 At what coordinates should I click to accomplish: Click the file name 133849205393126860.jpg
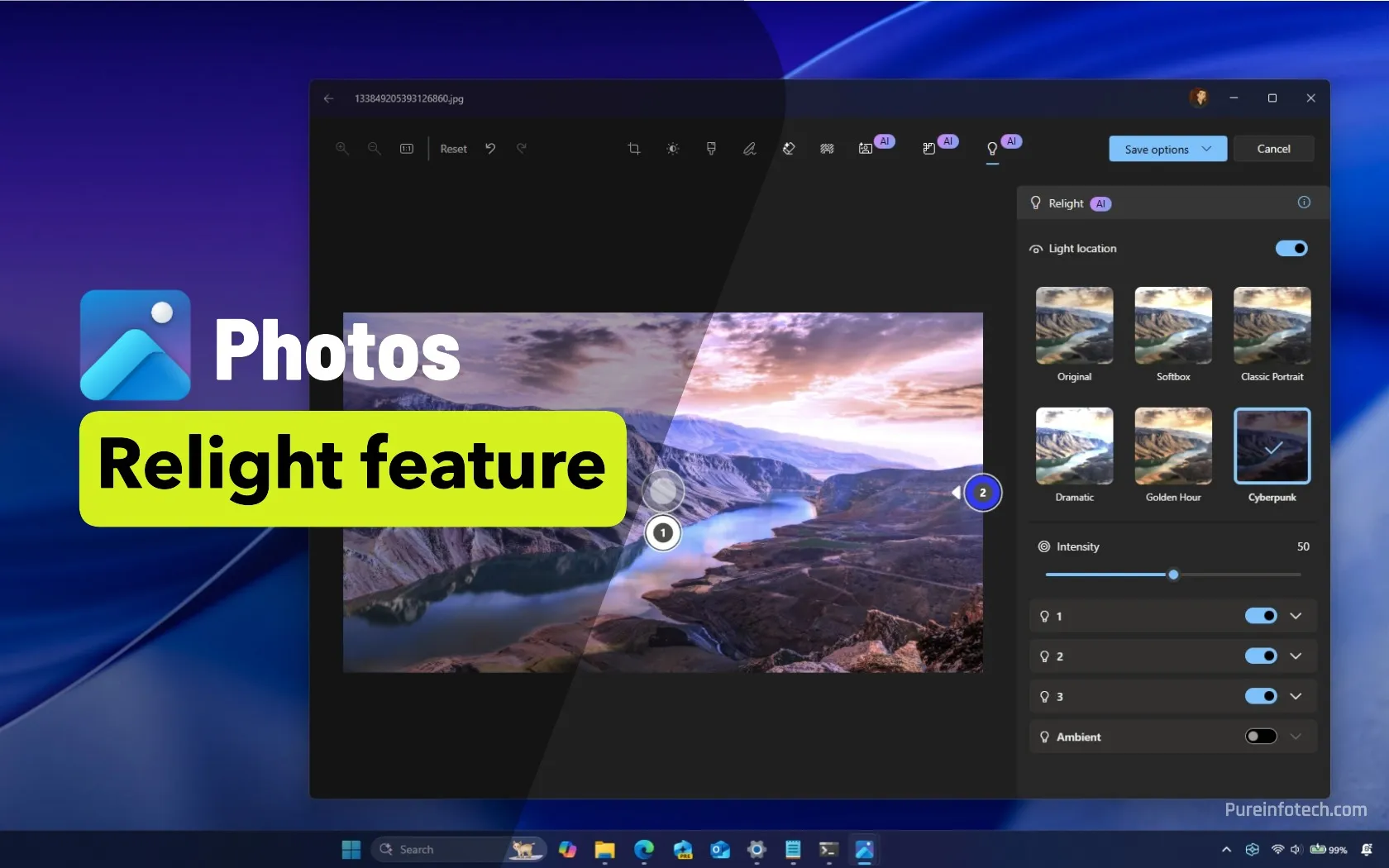point(408,98)
